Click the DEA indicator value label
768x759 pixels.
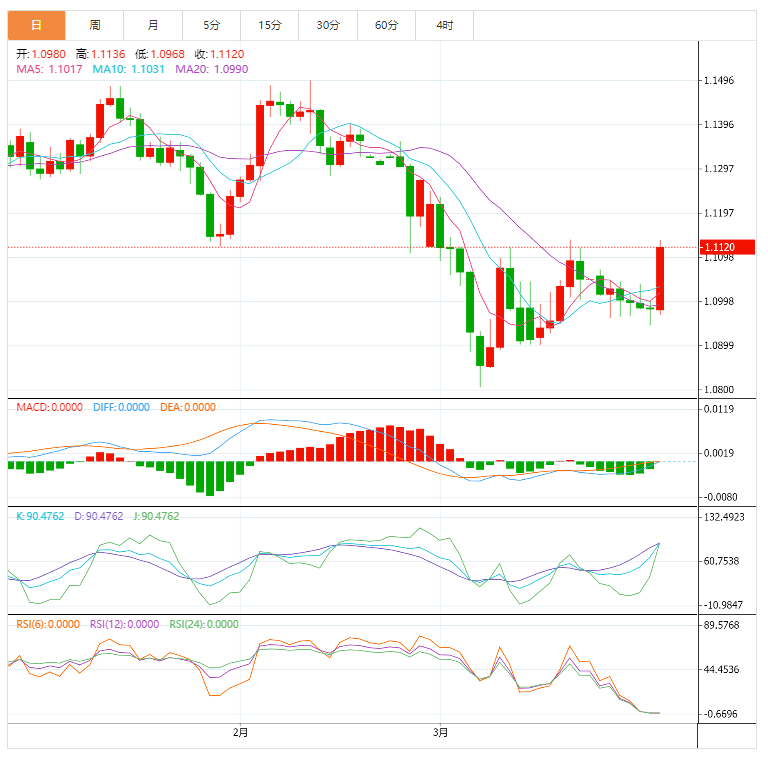pos(188,407)
